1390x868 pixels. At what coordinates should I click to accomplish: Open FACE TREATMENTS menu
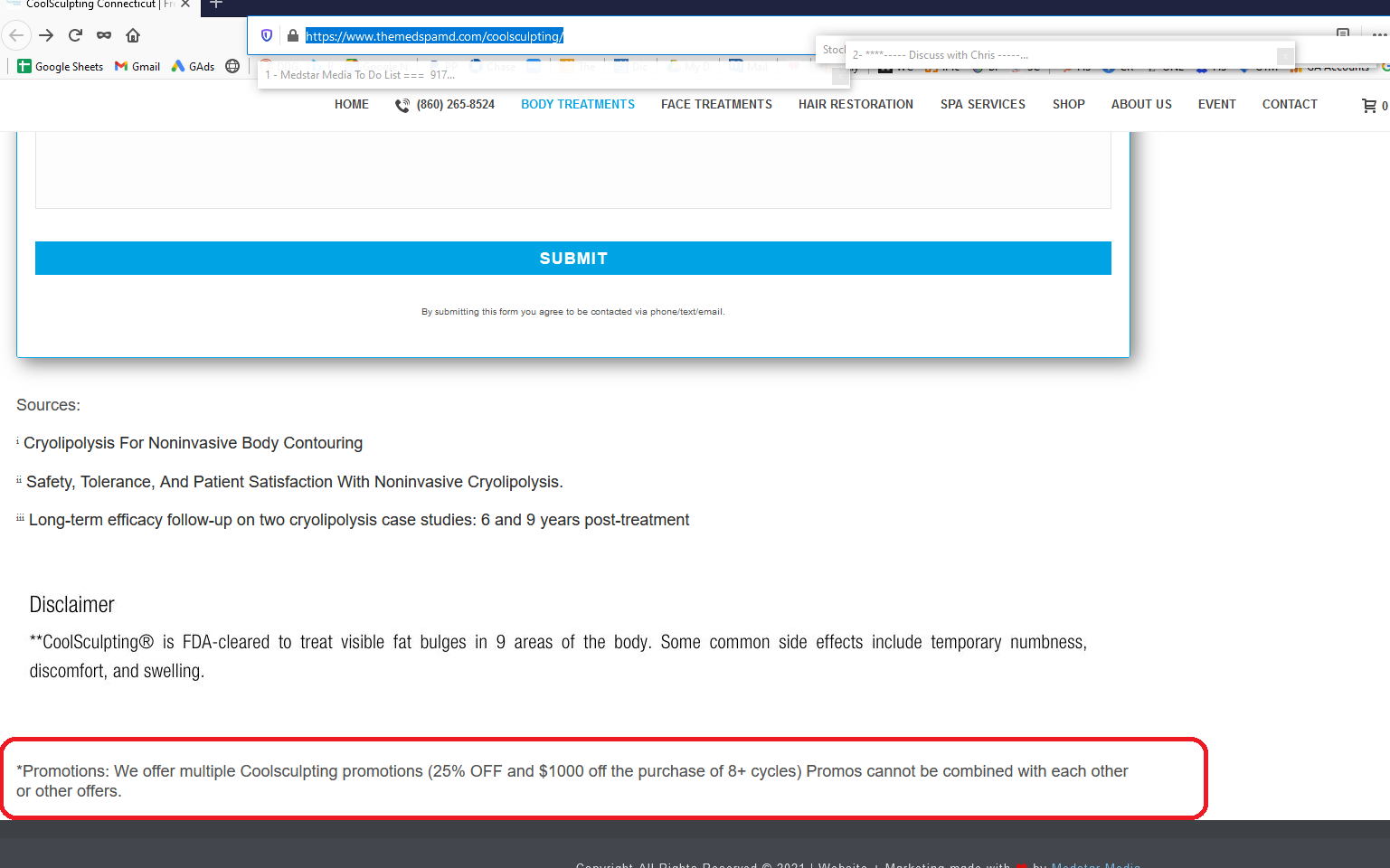coord(716,104)
